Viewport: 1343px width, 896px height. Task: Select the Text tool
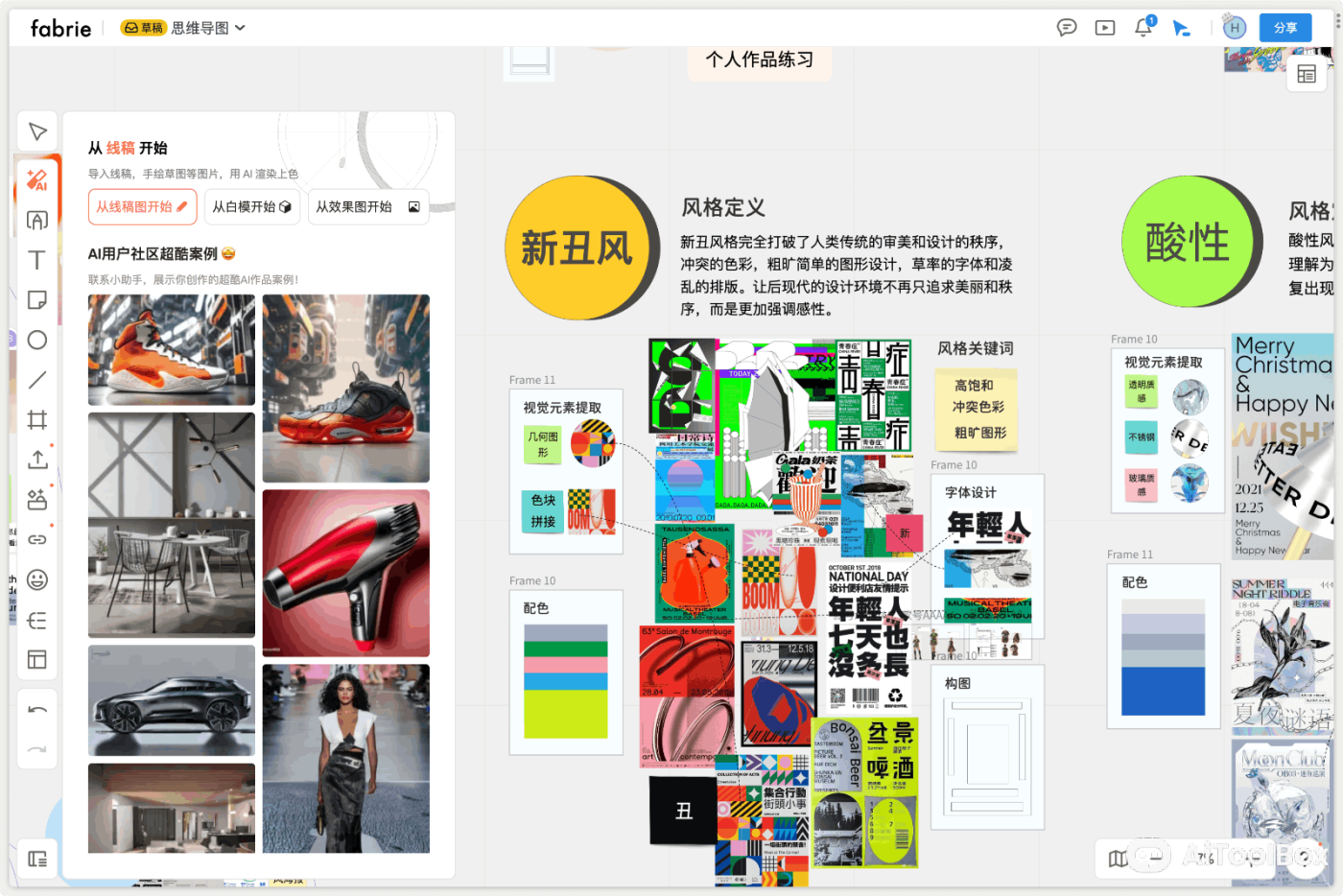pyautogui.click(x=37, y=260)
